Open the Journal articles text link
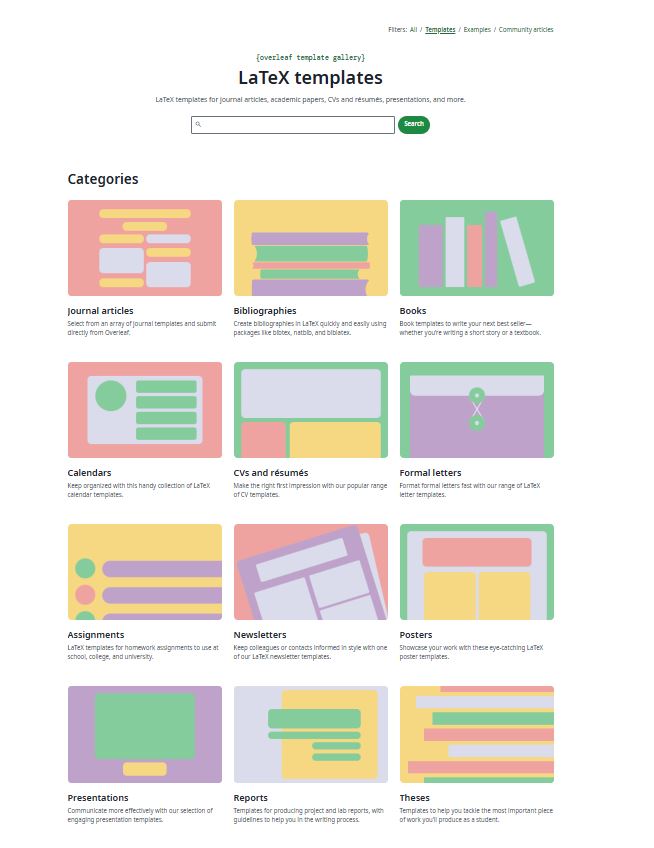 tap(100, 311)
